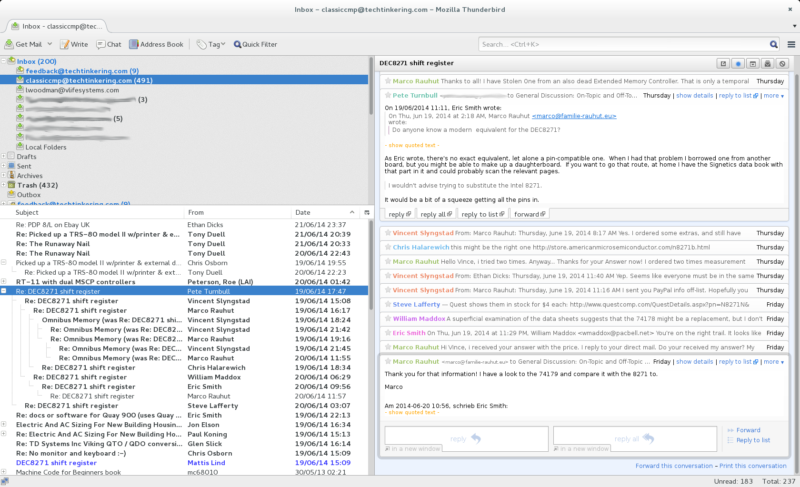Select the Inbox (200) unified folder
800x487 pixels.
pos(37,61)
